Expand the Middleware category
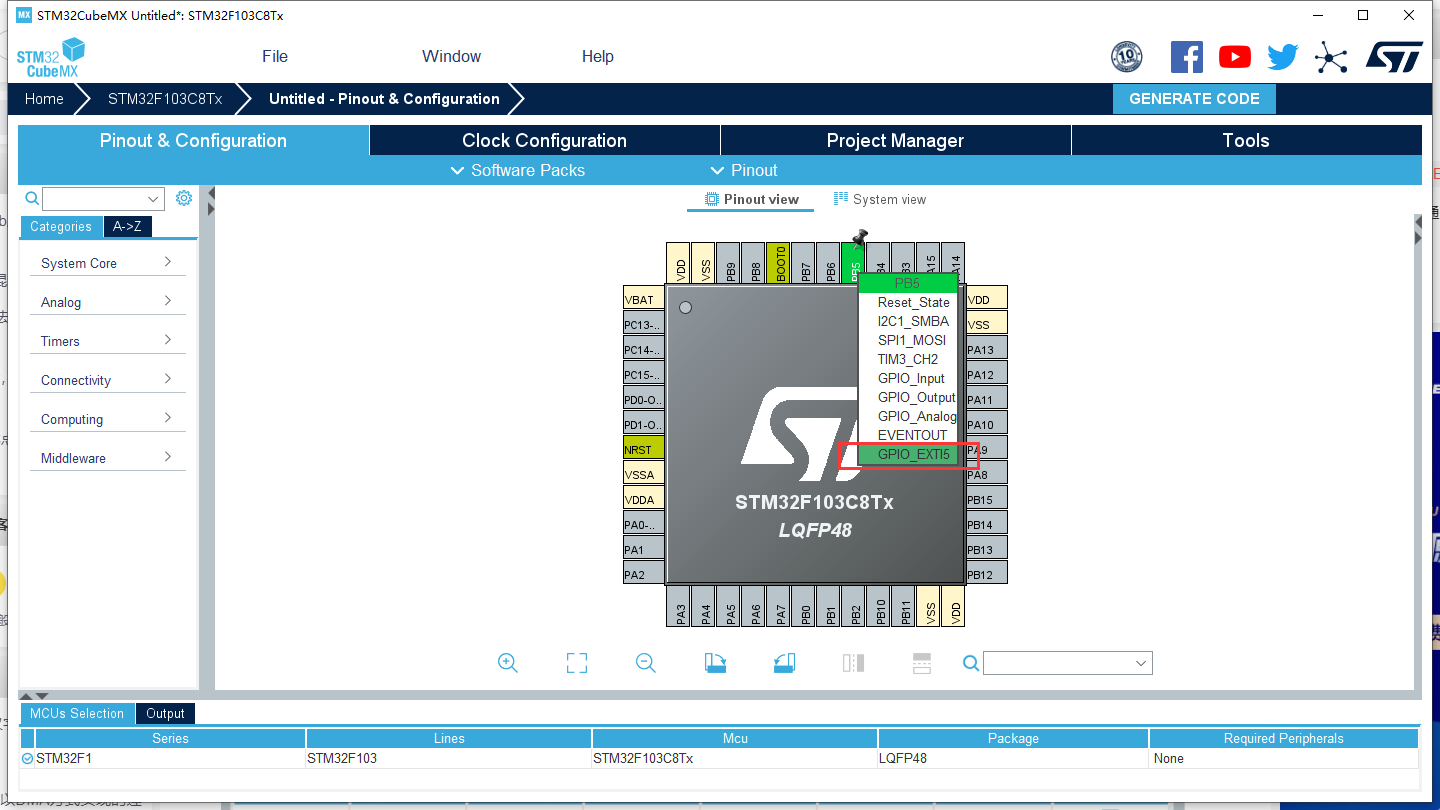The image size is (1440, 810). coord(107,458)
